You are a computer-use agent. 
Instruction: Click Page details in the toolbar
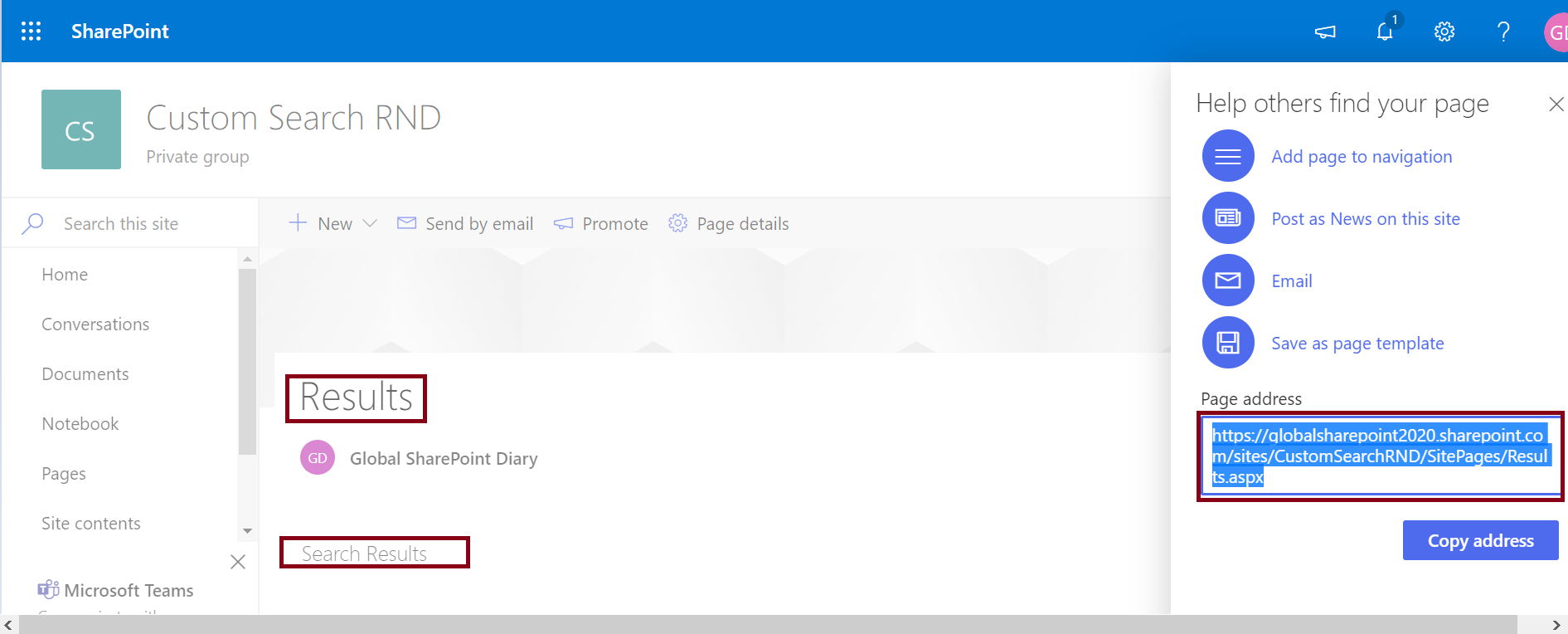tap(743, 223)
